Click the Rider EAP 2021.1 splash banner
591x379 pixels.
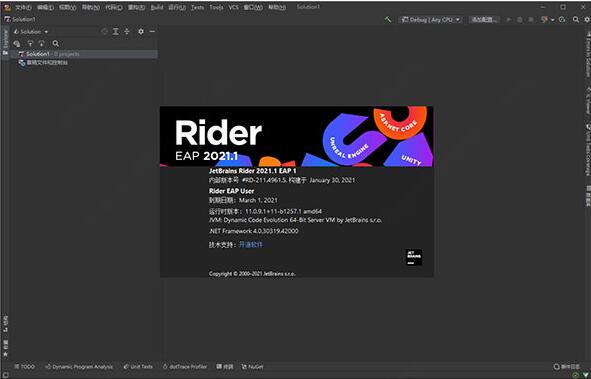[297, 136]
